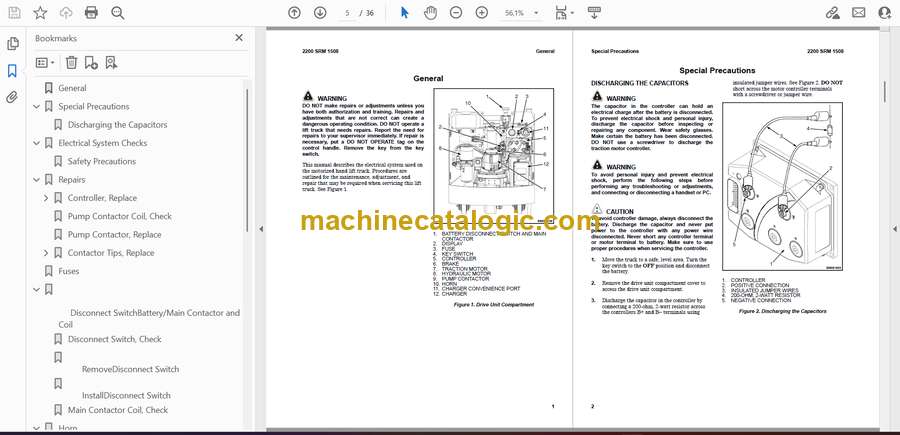Click 'DISCHARGING THE CAPACITORS' section heading
This screenshot has height=435, width=900.
[x=639, y=83]
